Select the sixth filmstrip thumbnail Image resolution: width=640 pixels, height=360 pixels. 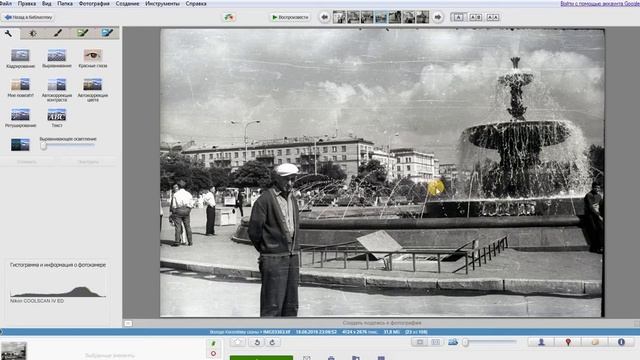point(409,17)
